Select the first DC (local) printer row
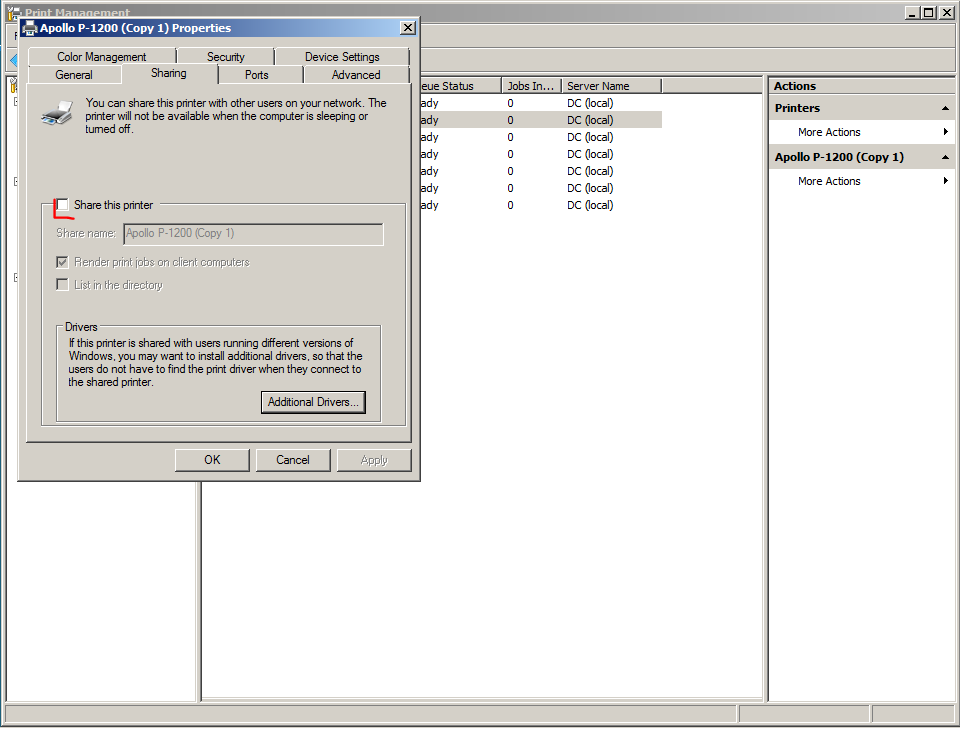The image size is (960, 729). tap(541, 103)
